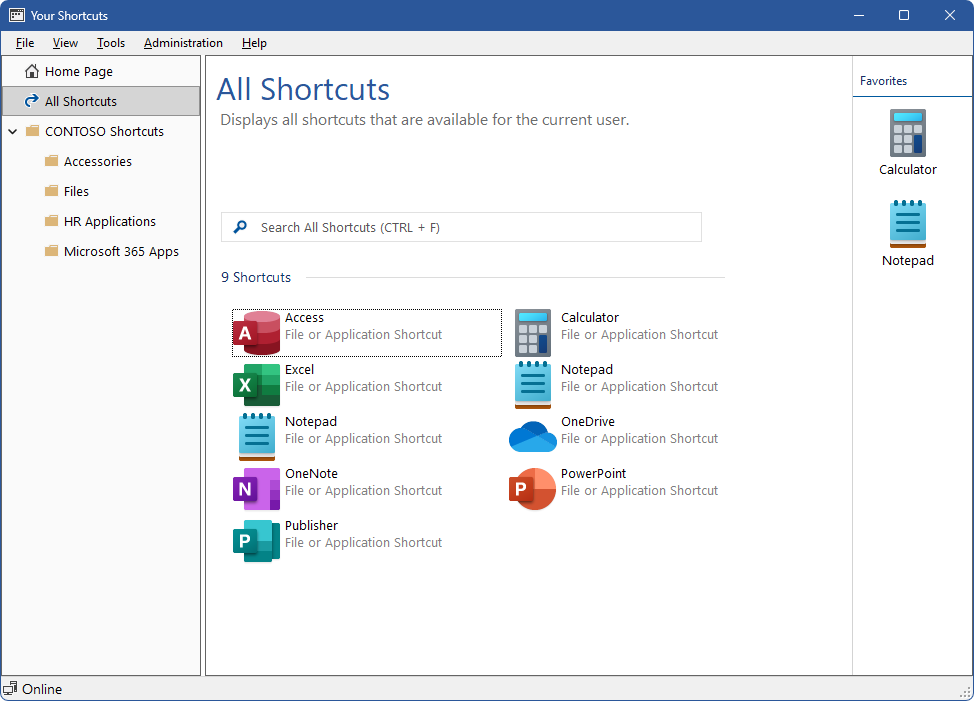Image resolution: width=974 pixels, height=701 pixels.
Task: Open the Access shortcut icon
Action: 256,333
